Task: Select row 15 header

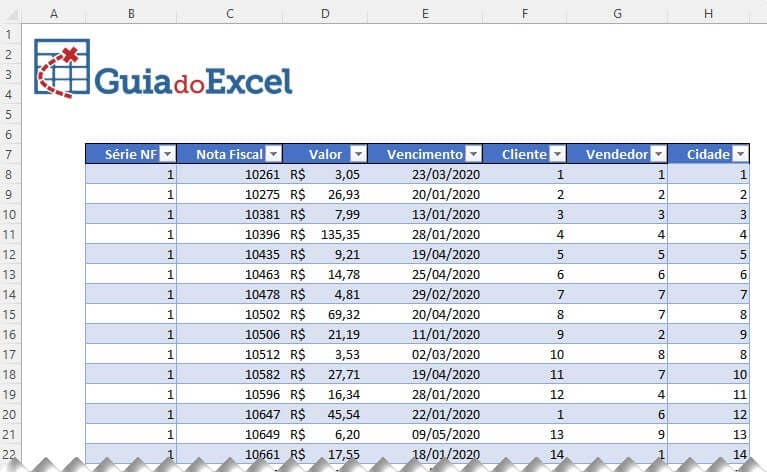Action: [10, 315]
